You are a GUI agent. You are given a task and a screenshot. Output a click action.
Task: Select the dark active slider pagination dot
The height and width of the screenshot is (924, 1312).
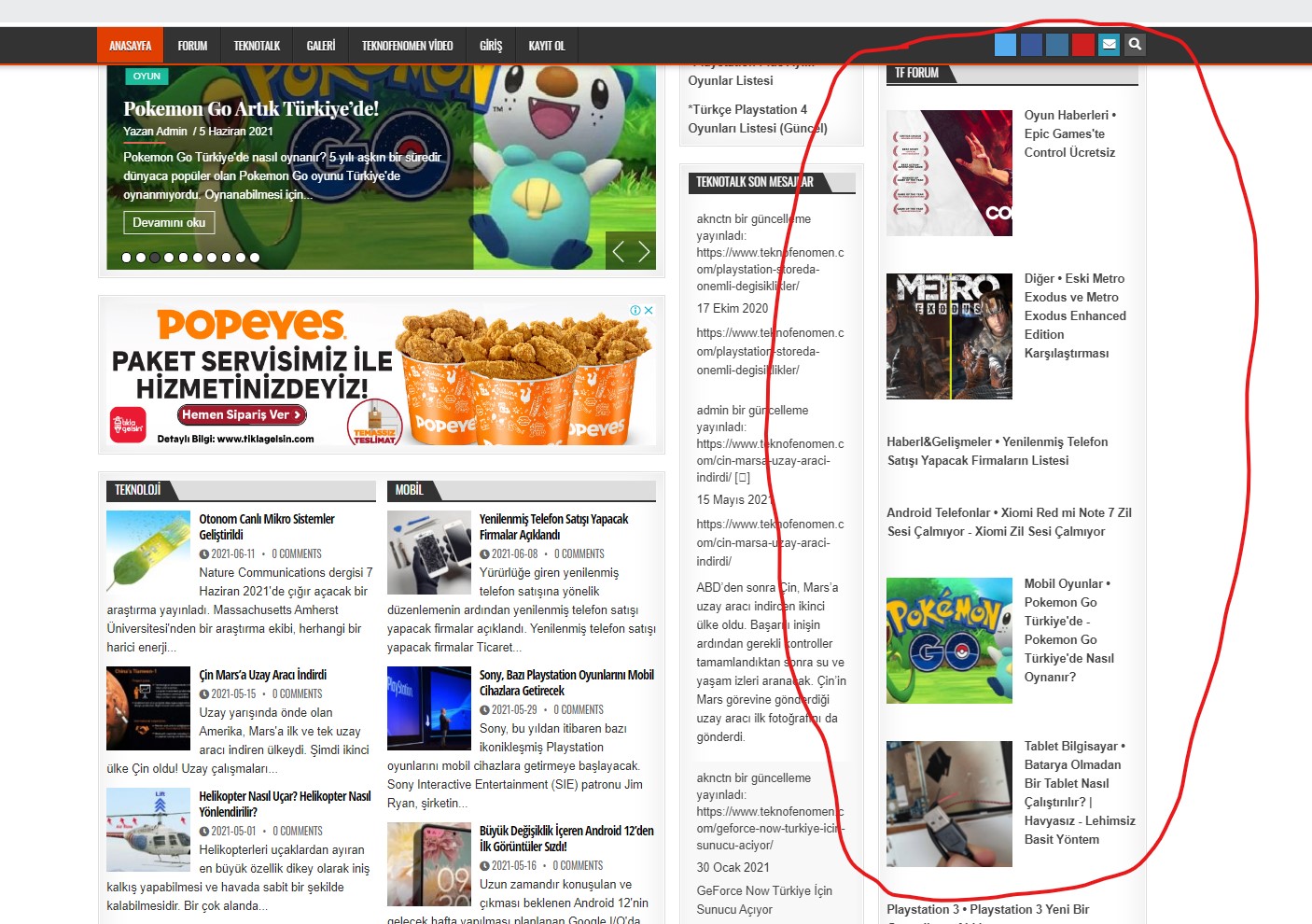[155, 258]
